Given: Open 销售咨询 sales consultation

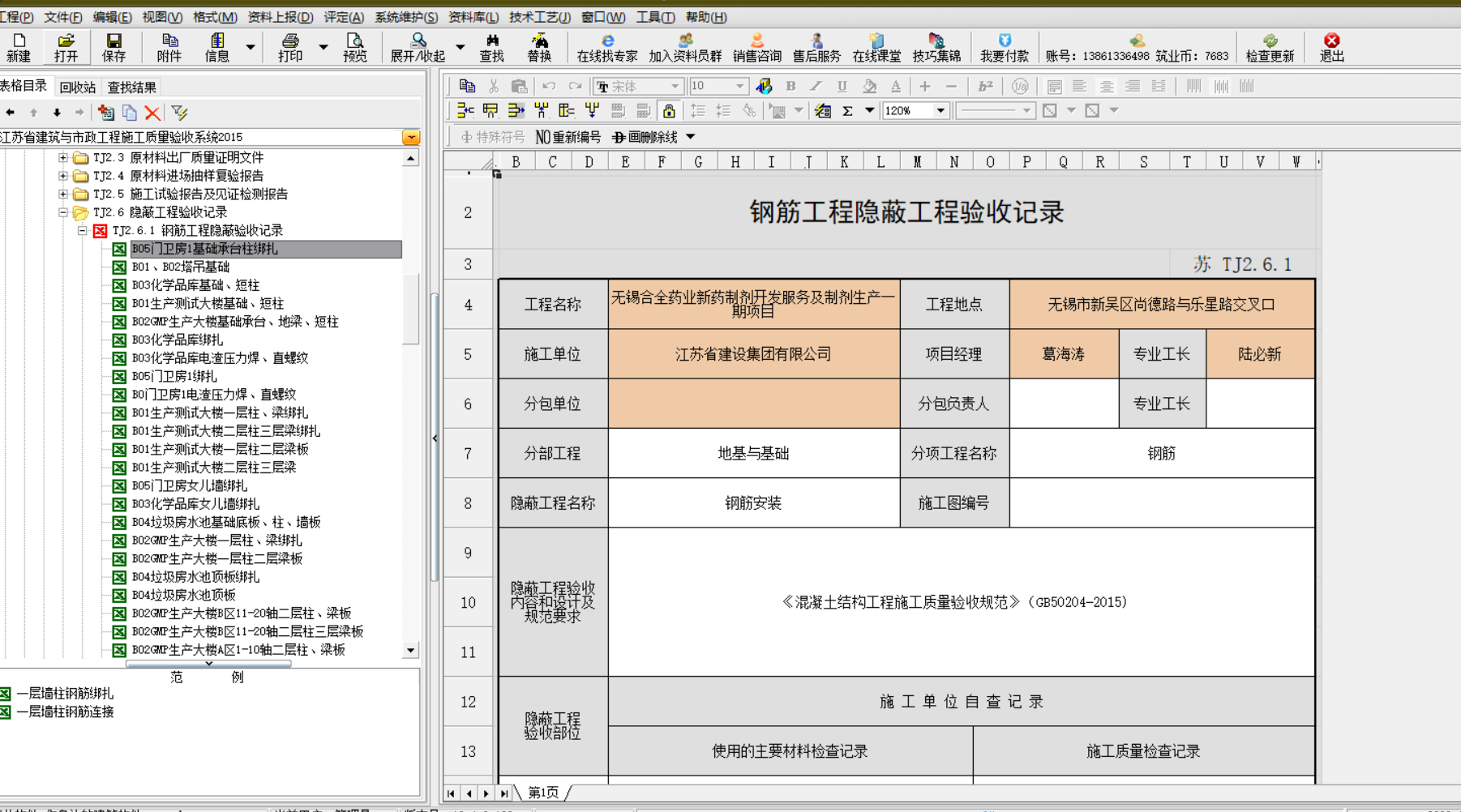Looking at the screenshot, I should pos(756,48).
